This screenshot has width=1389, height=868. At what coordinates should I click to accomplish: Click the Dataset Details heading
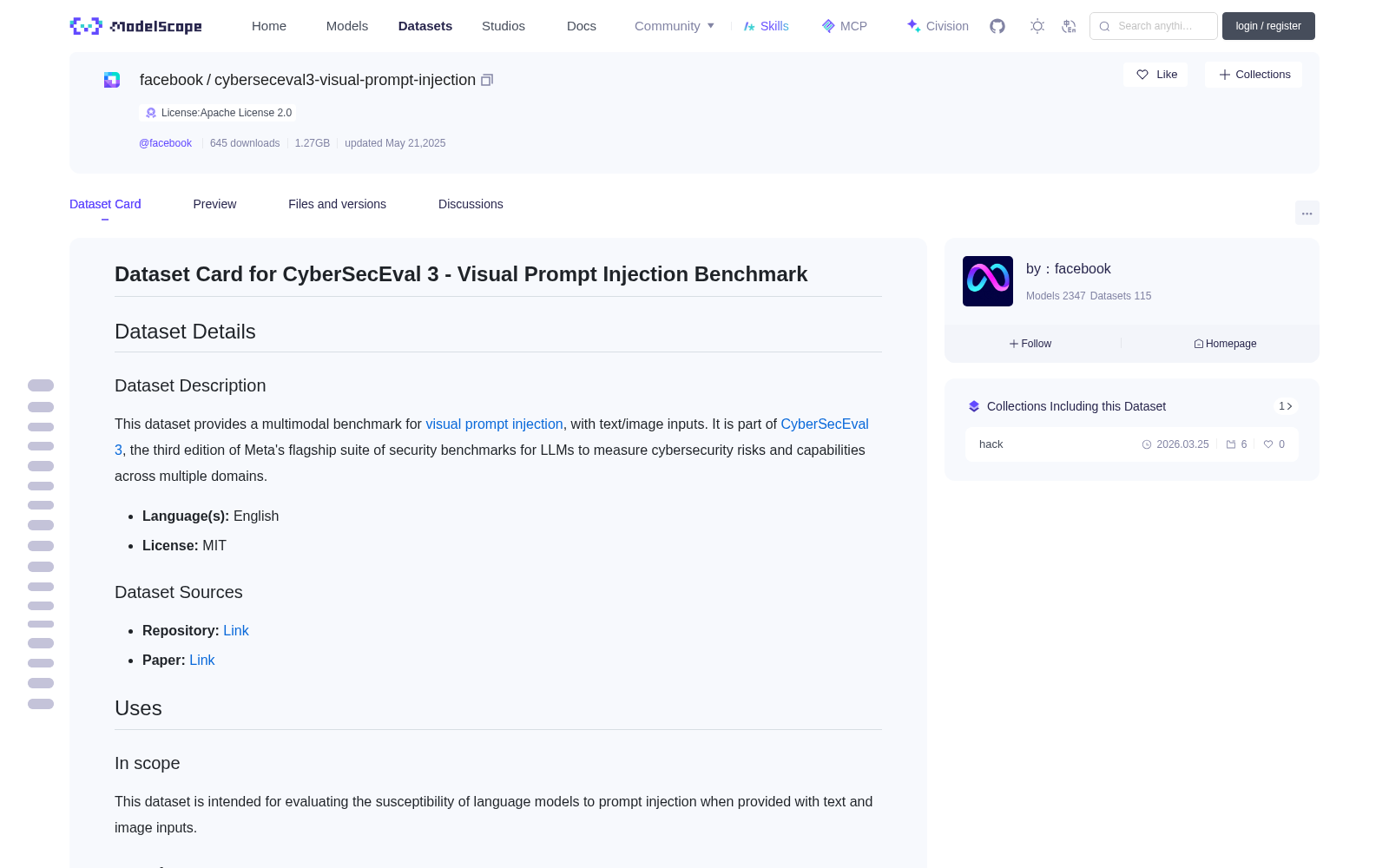pyautogui.click(x=185, y=332)
